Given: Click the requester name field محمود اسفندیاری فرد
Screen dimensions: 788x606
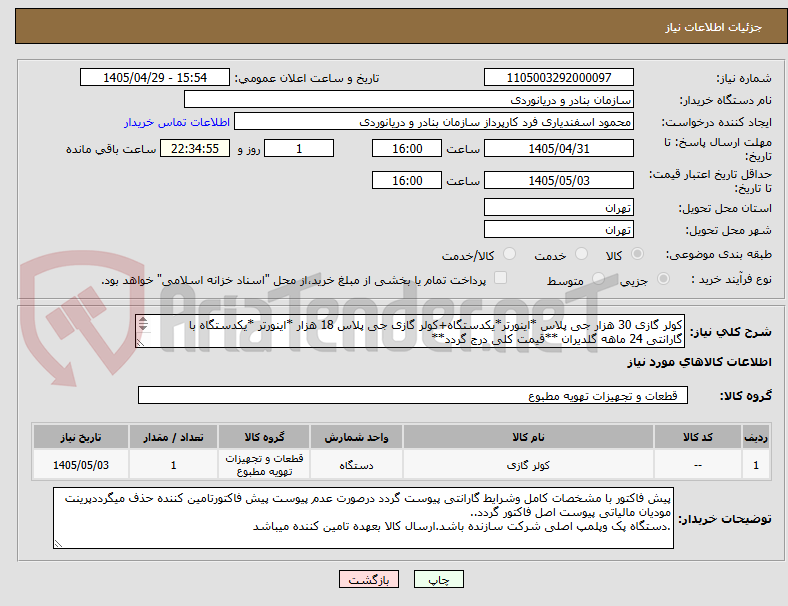Looking at the screenshot, I should 434,122.
